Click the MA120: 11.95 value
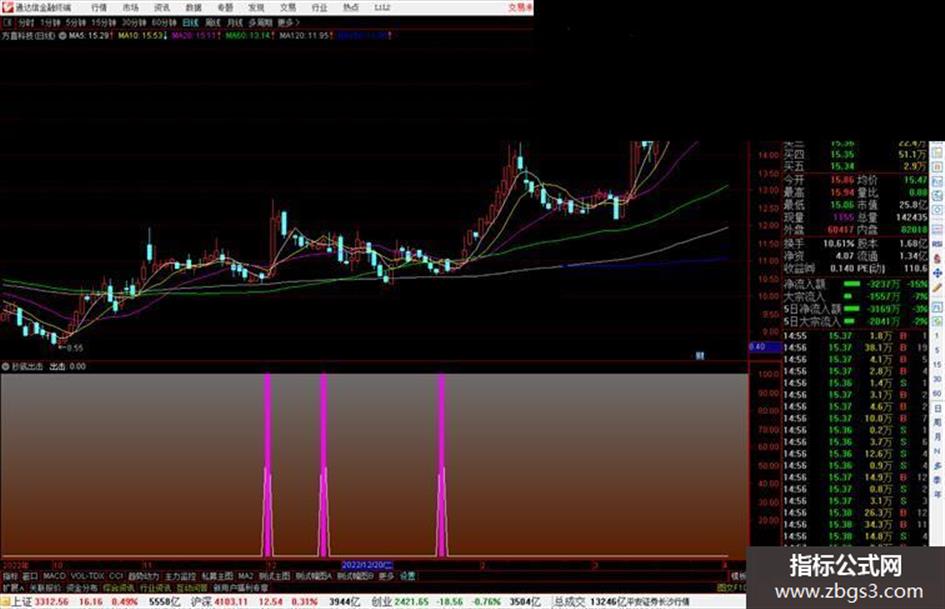Screen dimensions: 945x609 (x=305, y=36)
